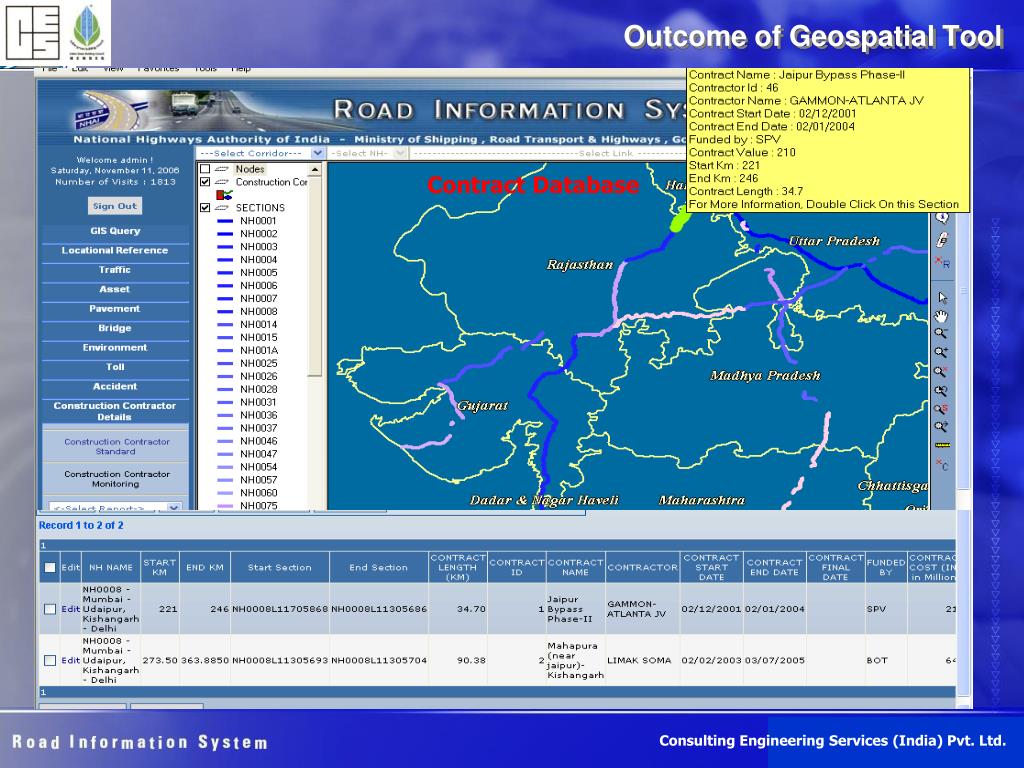Open the Select Link dropdown
This screenshot has height=768, width=1024.
point(549,153)
